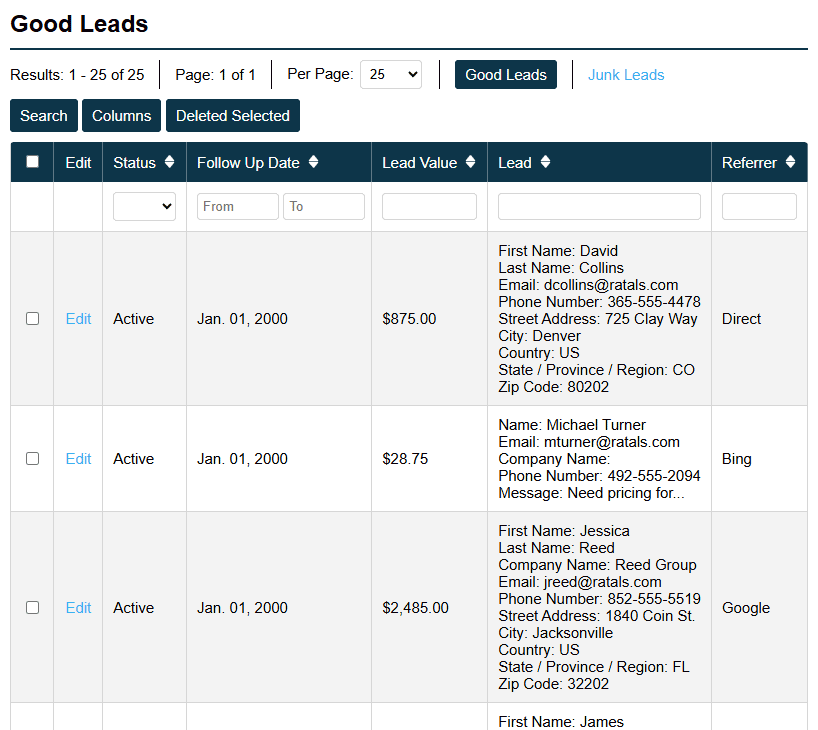Switch to Good Leads view
This screenshot has width=818, height=730.
click(x=506, y=75)
